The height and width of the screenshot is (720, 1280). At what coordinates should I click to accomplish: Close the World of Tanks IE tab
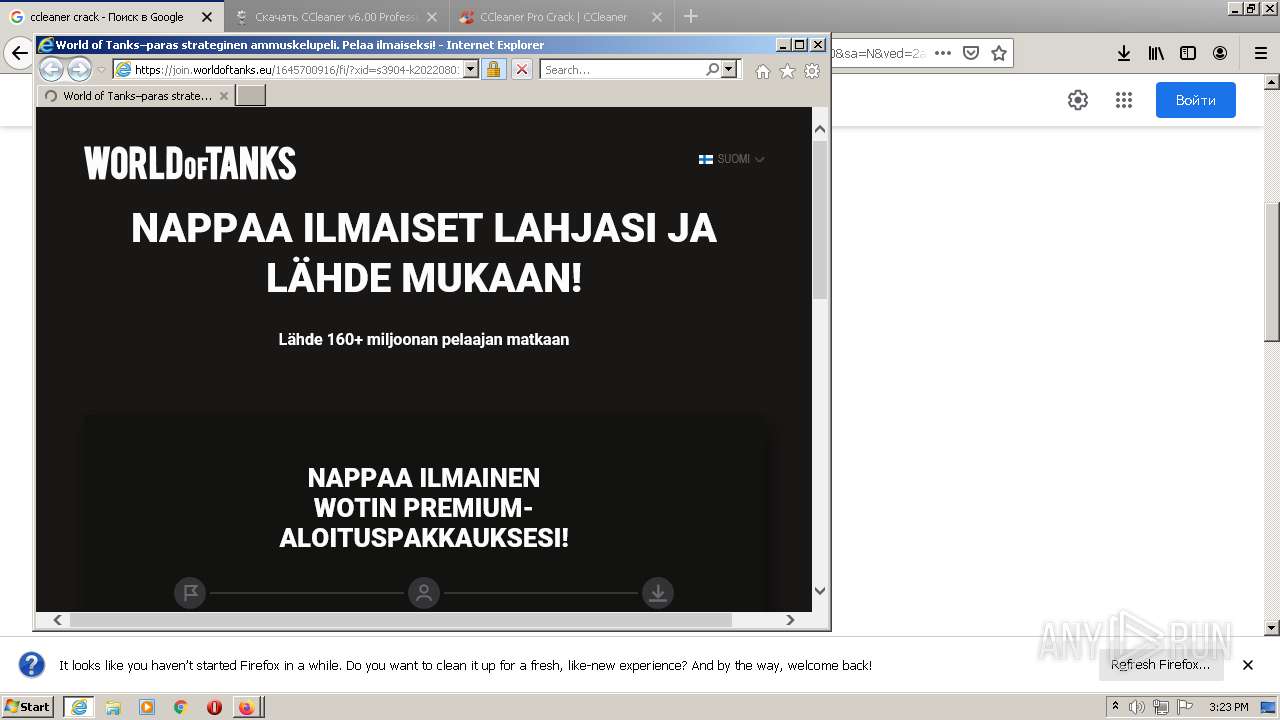point(224,96)
